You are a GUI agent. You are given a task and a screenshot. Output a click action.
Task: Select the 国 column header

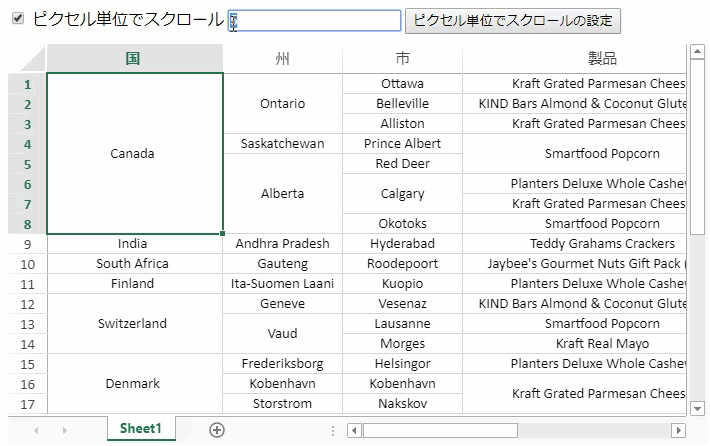click(133, 58)
